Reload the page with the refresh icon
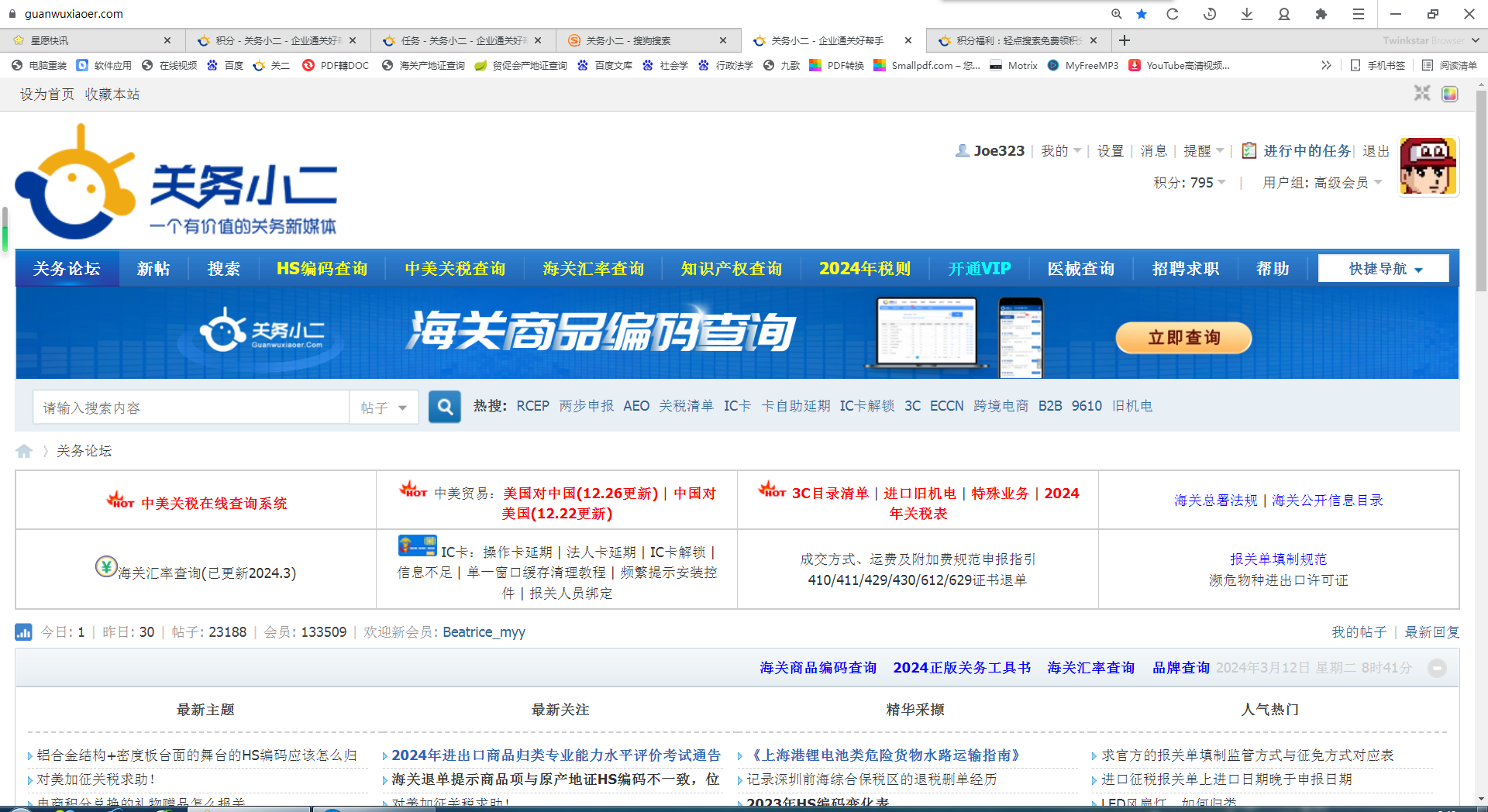1488x812 pixels. tap(1173, 14)
